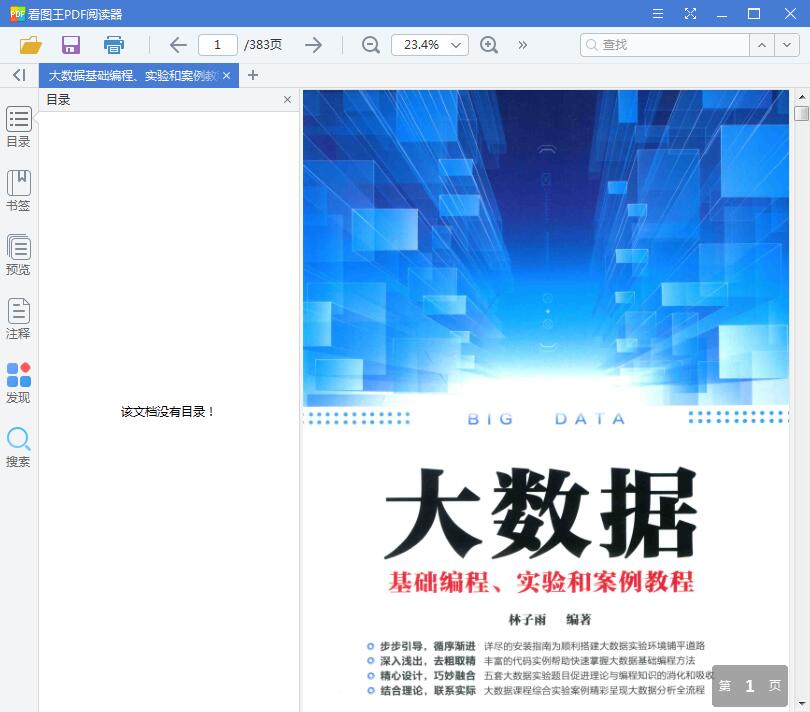Click the vertical scrollbar thumb
The height and width of the screenshot is (712, 810).
(x=801, y=113)
